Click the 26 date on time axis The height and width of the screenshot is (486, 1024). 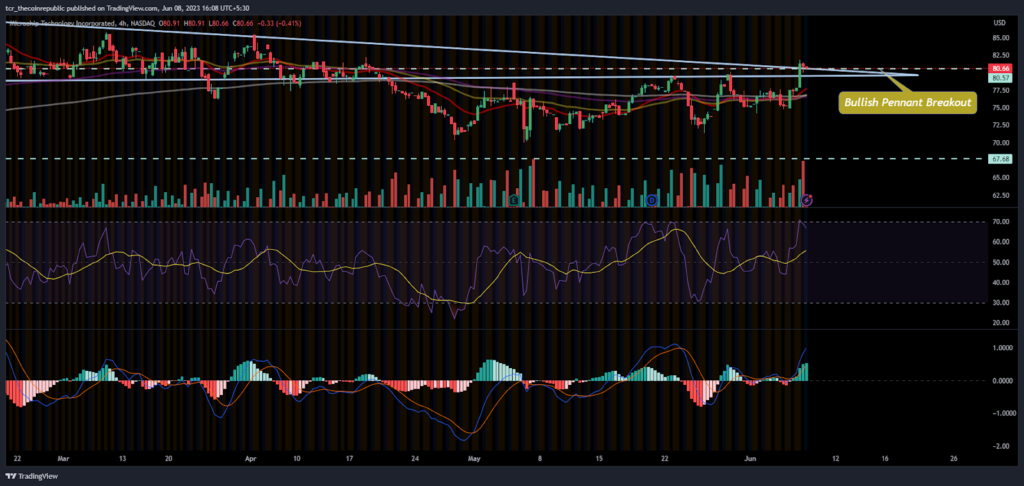click(954, 459)
